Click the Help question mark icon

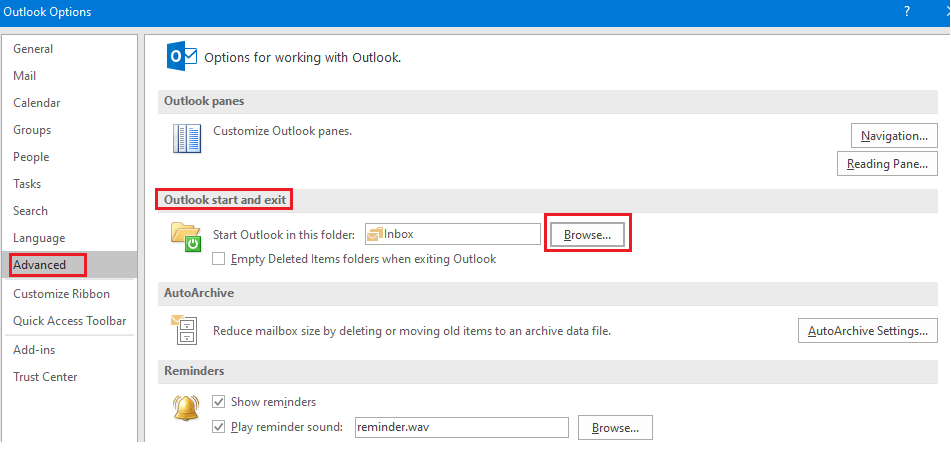coord(907,11)
